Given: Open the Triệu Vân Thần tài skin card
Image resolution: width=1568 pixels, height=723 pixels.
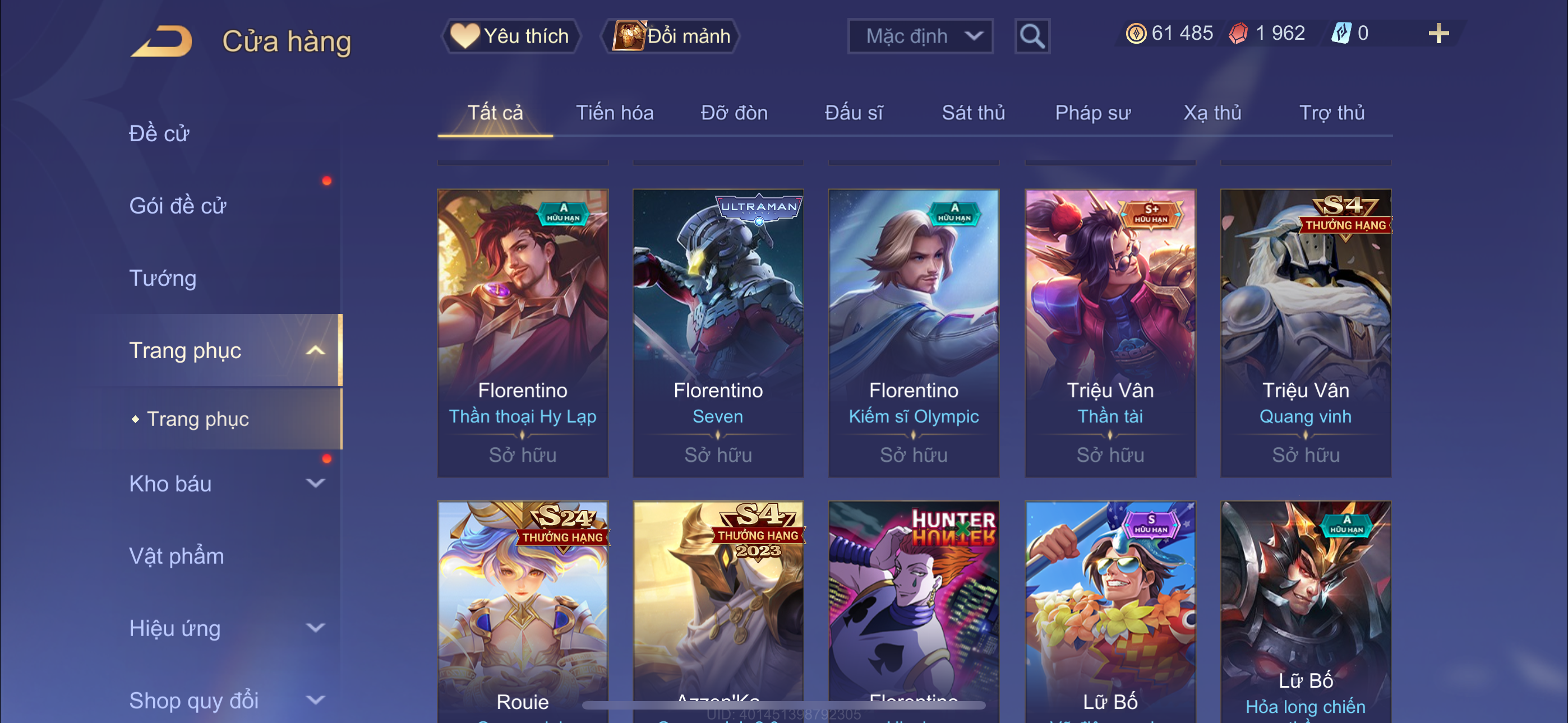Looking at the screenshot, I should coord(1110,333).
